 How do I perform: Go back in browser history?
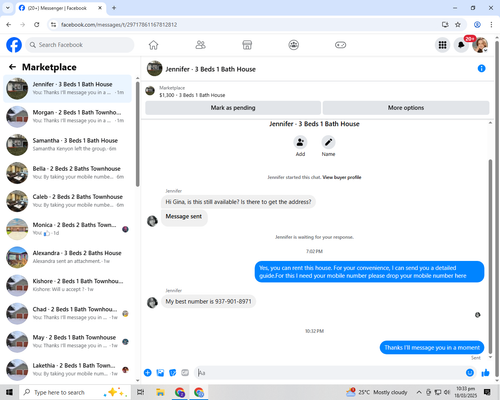pos(9,25)
